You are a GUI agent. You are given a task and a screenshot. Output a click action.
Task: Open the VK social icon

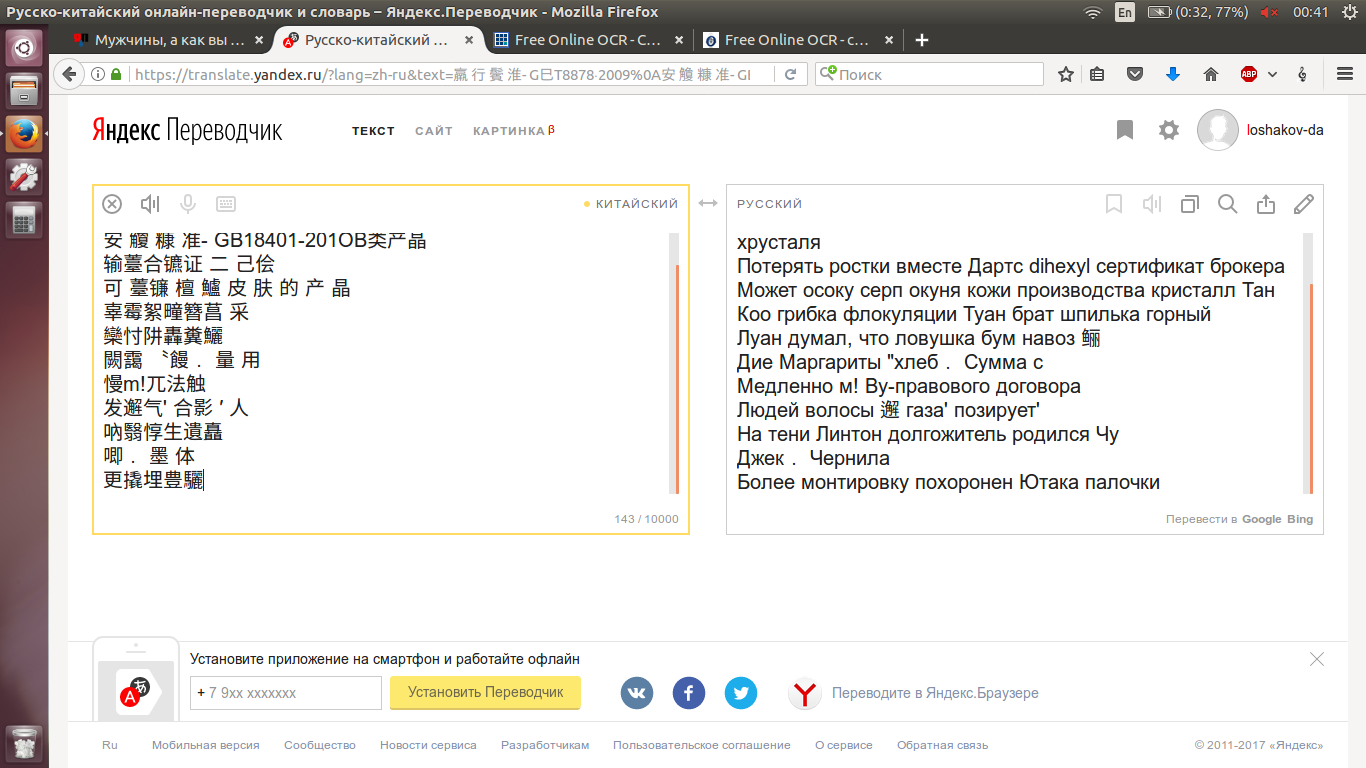637,693
